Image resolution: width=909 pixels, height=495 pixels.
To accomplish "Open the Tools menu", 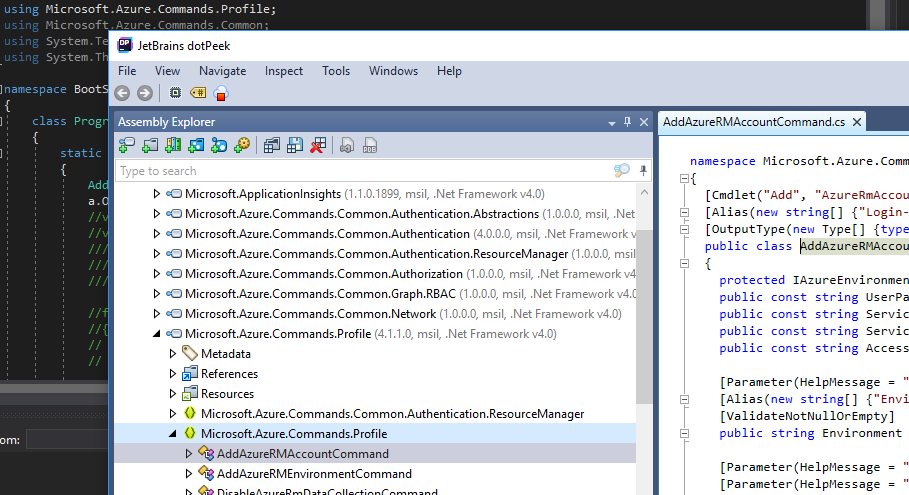I will point(336,71).
